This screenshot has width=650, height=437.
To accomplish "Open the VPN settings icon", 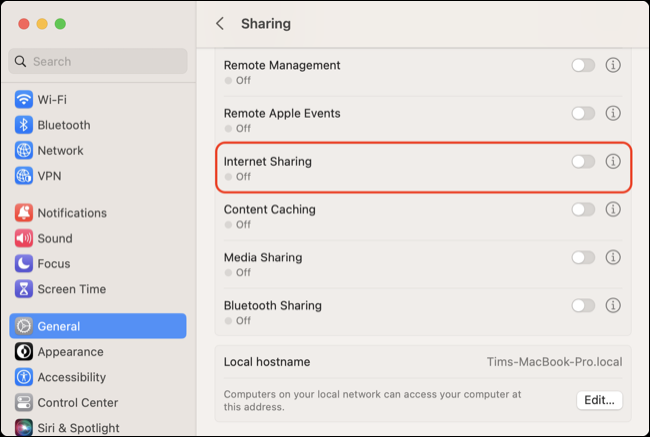I will click(x=24, y=176).
